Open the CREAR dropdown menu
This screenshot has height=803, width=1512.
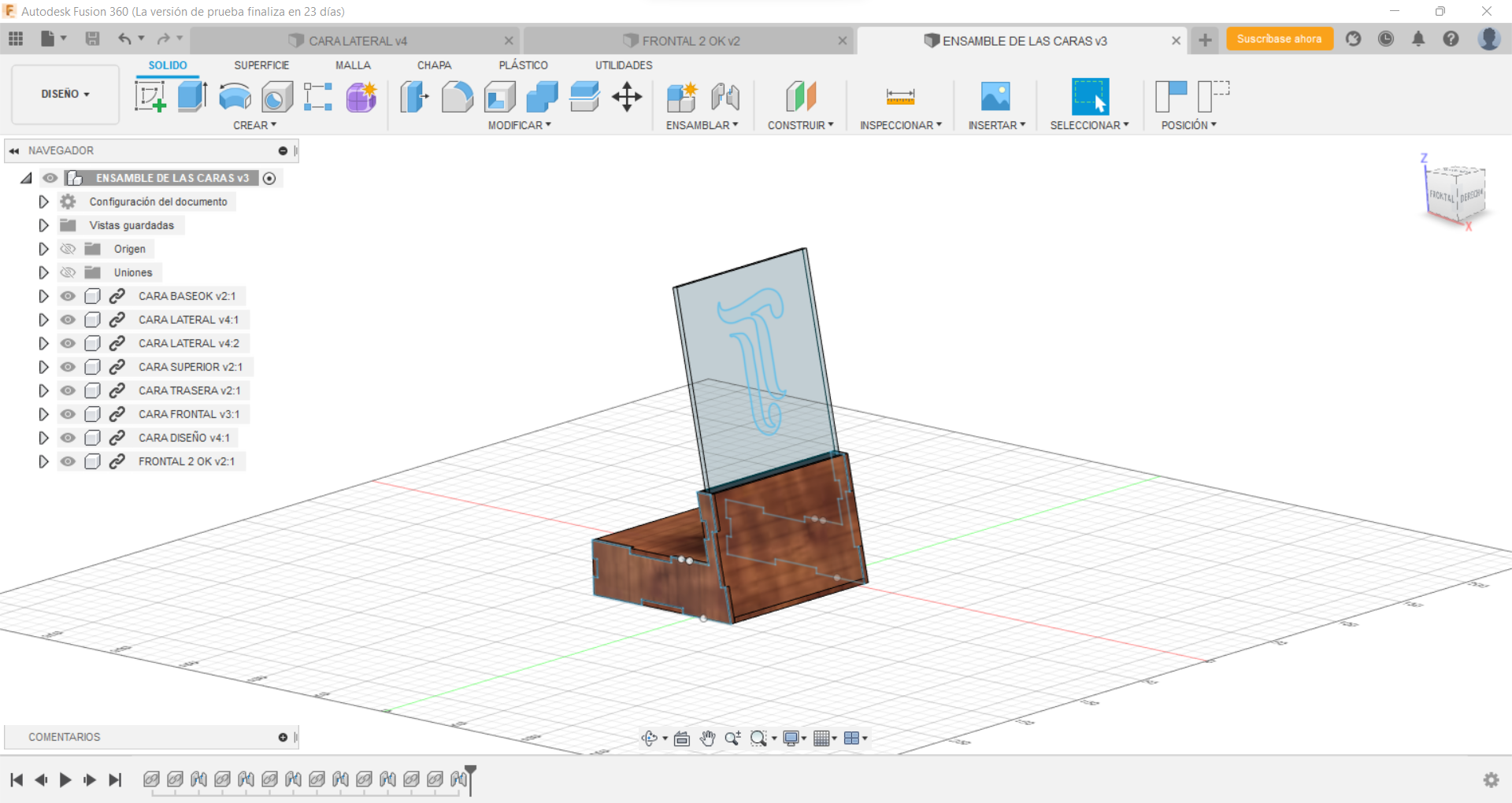254,125
